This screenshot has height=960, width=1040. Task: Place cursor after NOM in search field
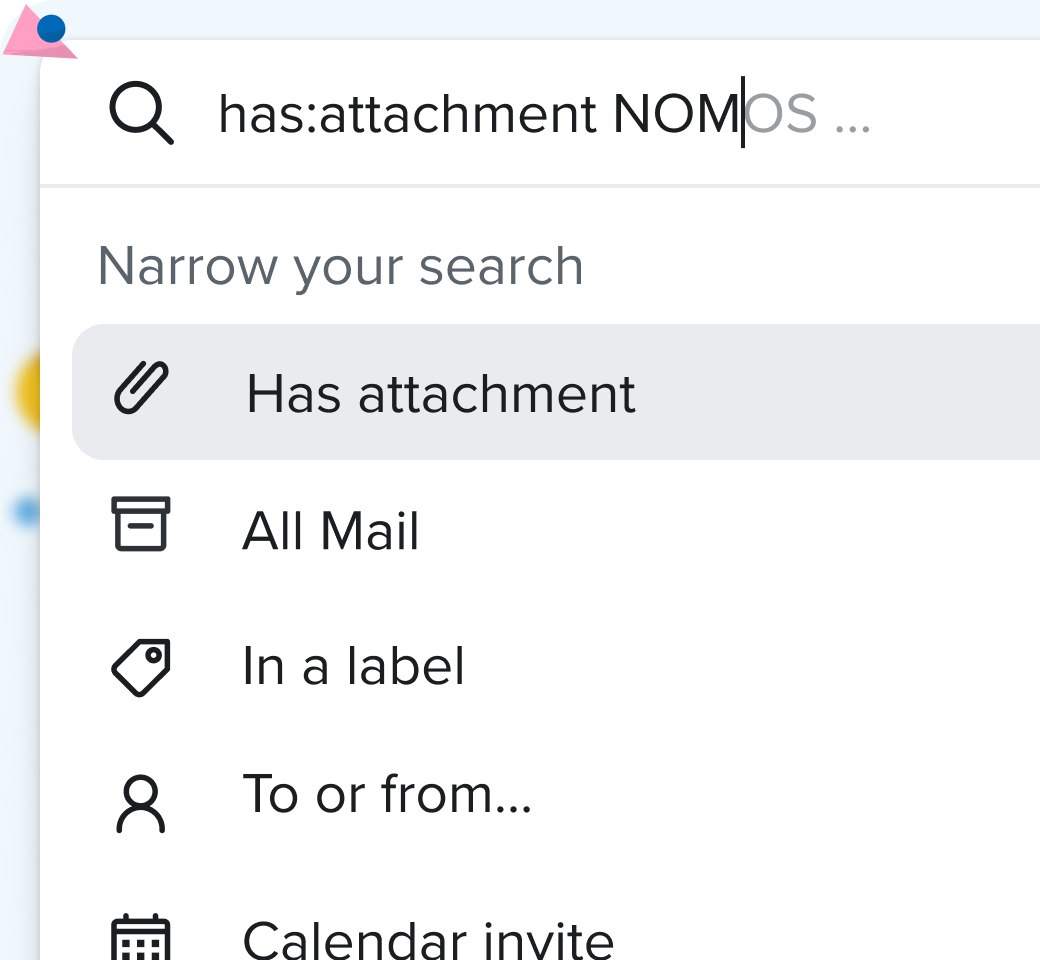click(x=741, y=114)
